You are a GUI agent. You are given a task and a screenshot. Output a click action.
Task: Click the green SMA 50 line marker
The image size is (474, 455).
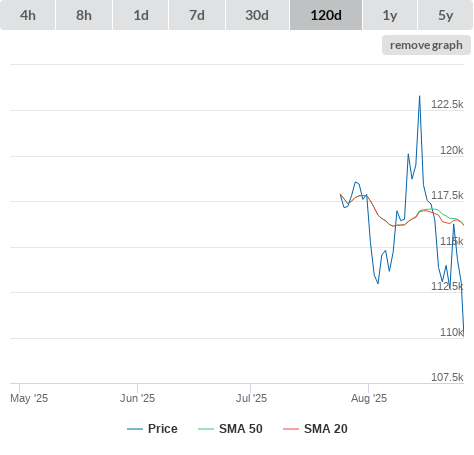pyautogui.click(x=206, y=429)
